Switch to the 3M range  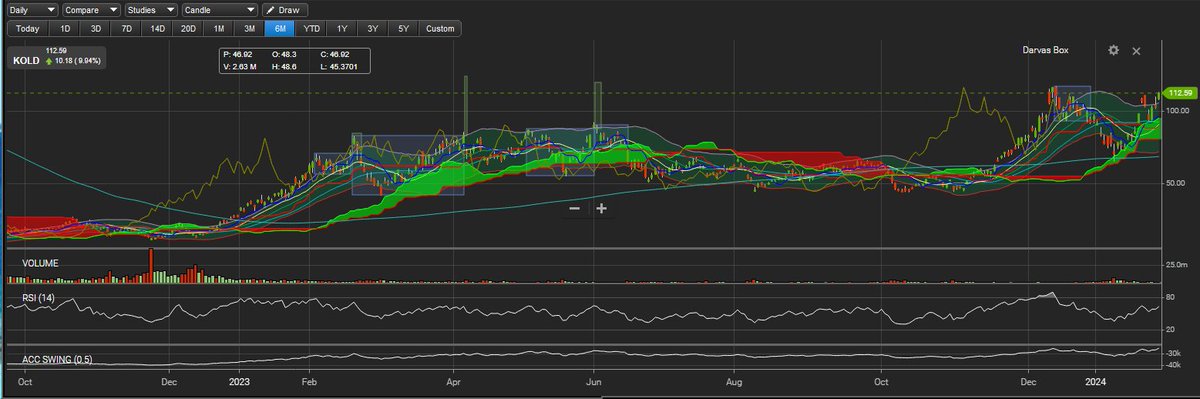click(250, 28)
